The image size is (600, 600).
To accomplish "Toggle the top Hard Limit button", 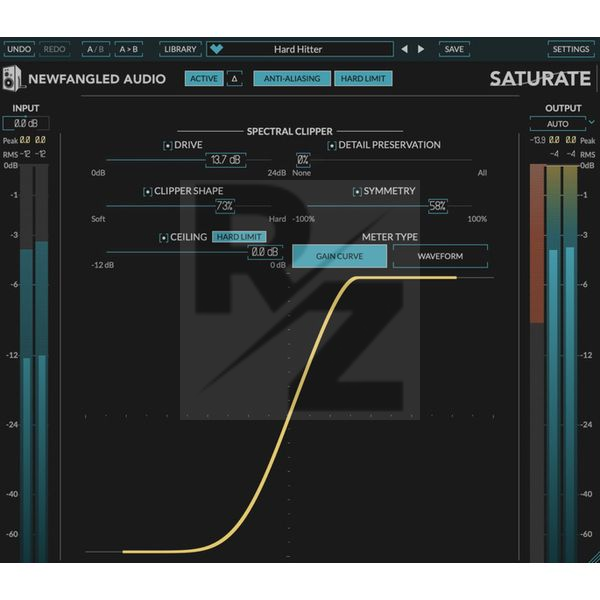I will [x=363, y=78].
